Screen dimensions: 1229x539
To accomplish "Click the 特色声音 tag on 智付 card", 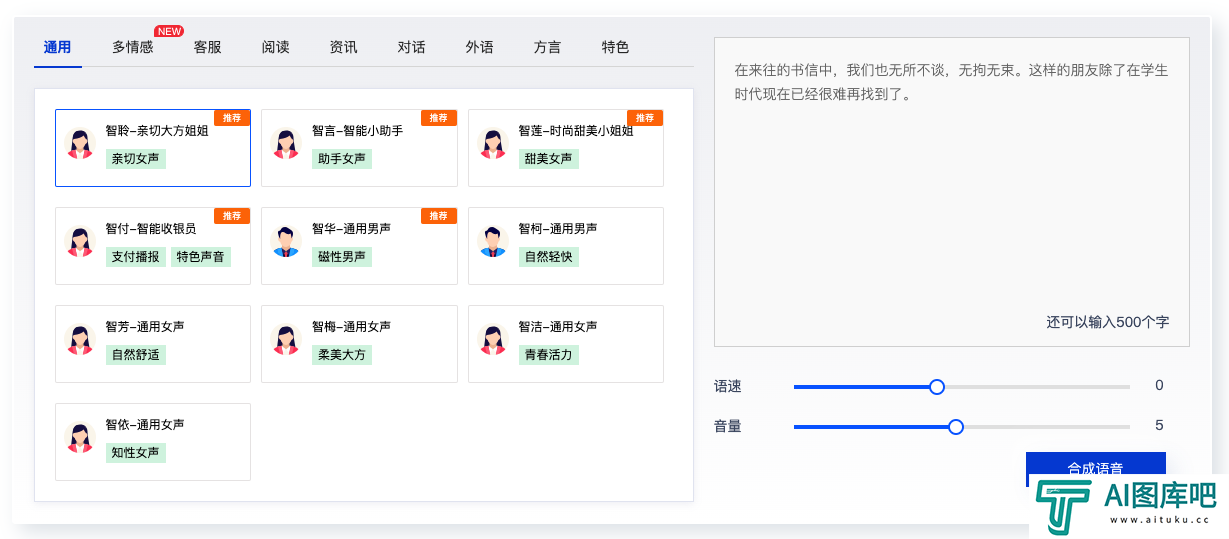I will tap(201, 257).
